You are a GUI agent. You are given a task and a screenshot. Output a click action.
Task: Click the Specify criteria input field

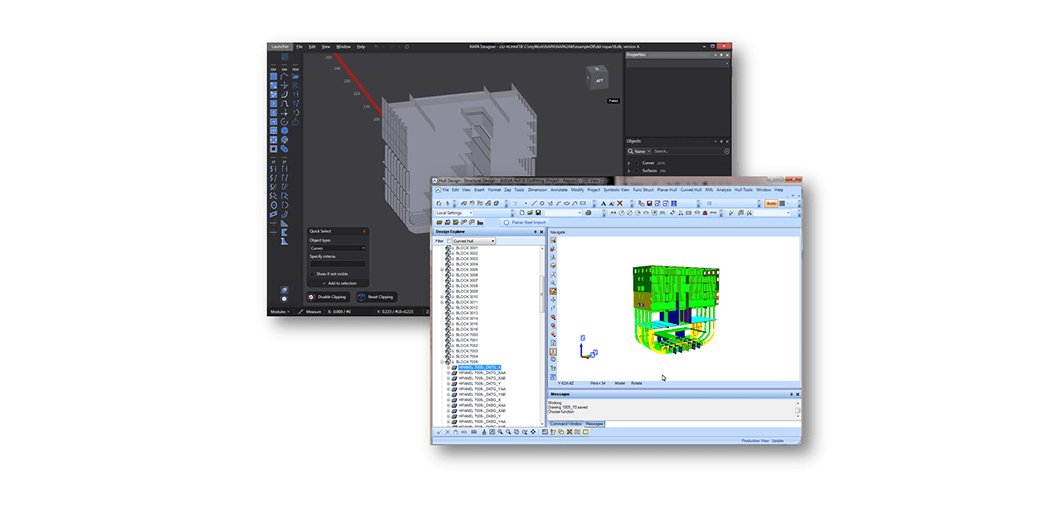tap(337, 263)
